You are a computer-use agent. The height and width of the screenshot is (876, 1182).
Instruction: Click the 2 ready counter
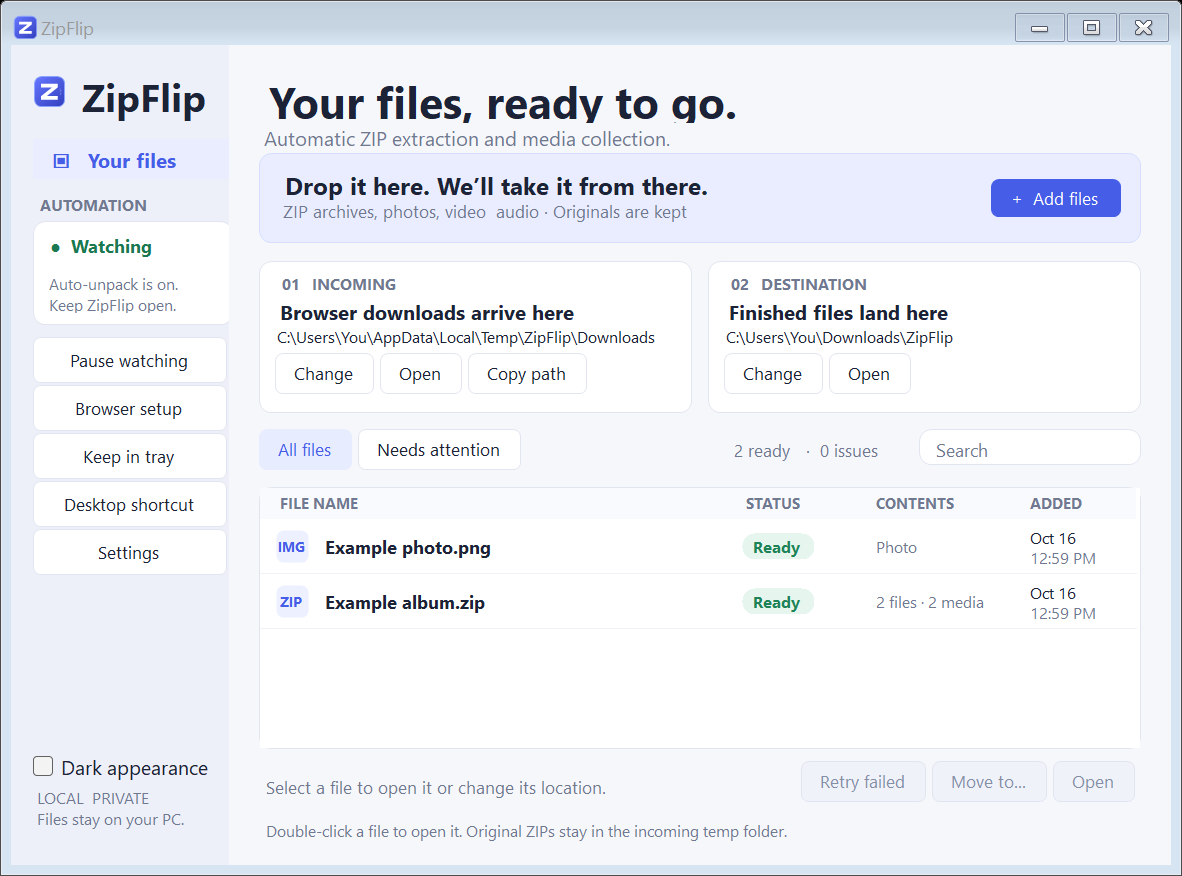coord(761,451)
